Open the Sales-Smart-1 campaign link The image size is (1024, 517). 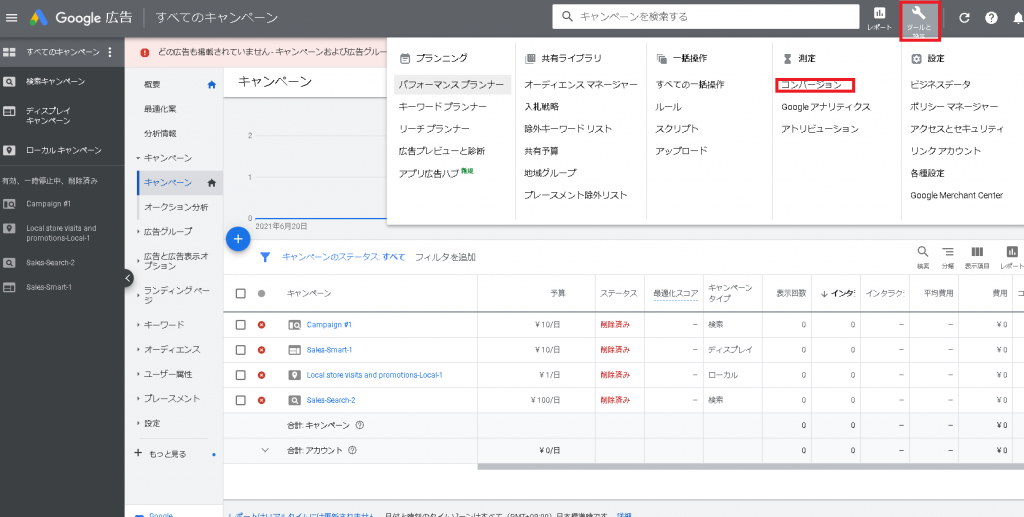329,350
